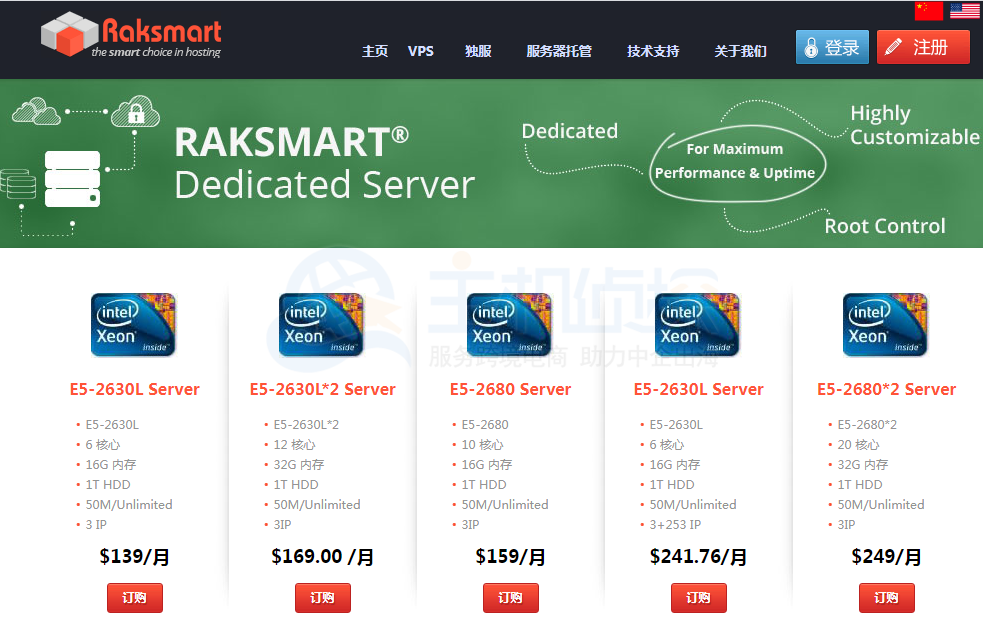This screenshot has height=624, width=983.
Task: Order the $249/月 E5-2680*2 server
Action: [x=886, y=598]
